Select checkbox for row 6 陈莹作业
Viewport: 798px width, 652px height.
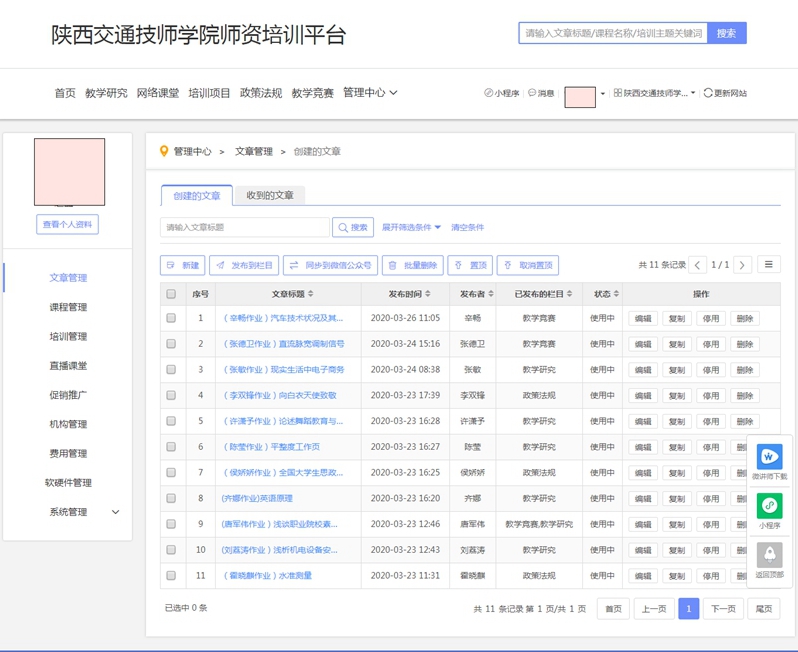coord(171,447)
